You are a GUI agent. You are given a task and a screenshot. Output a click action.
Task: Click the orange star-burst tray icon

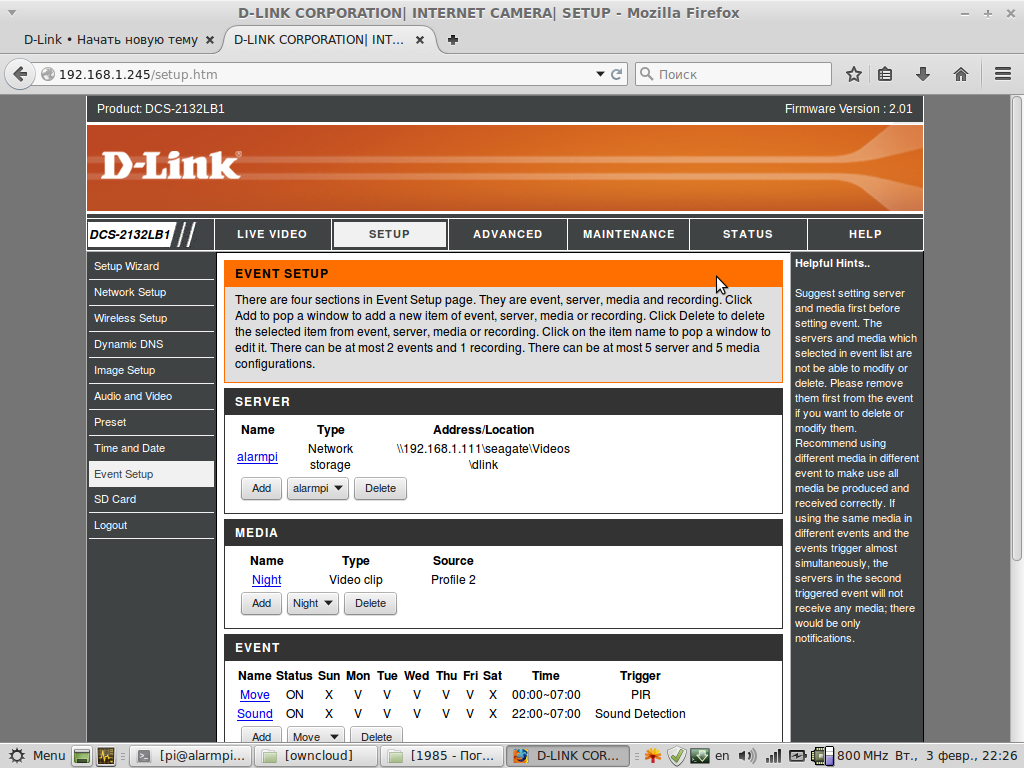(x=652, y=756)
